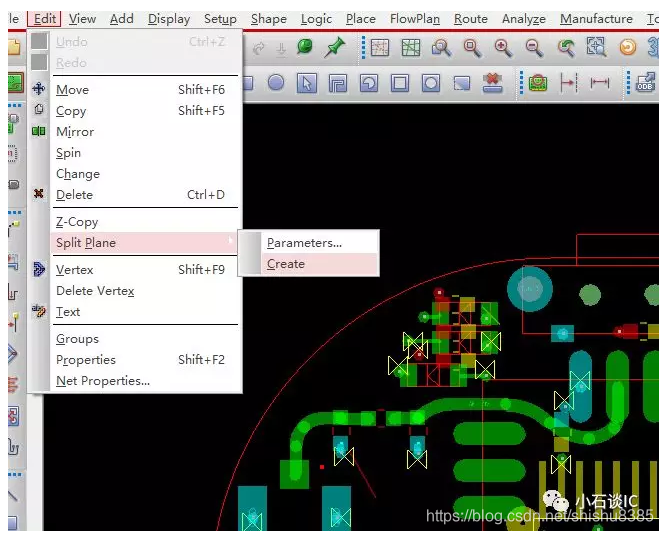Viewport: 664px width, 535px height.
Task: Click the ODB export icon
Action: pyautogui.click(x=644, y=84)
